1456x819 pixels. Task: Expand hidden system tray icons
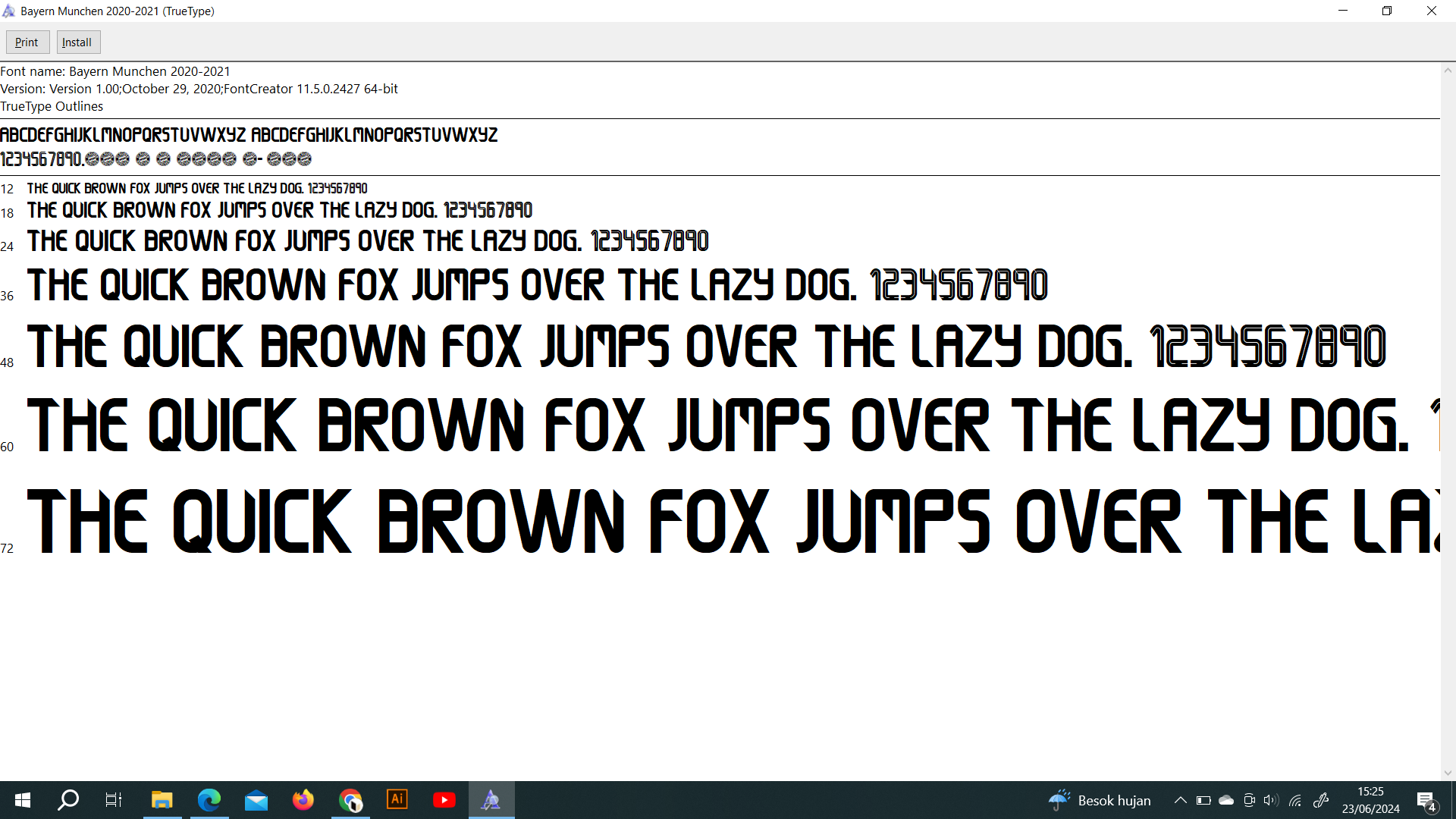(x=1180, y=800)
